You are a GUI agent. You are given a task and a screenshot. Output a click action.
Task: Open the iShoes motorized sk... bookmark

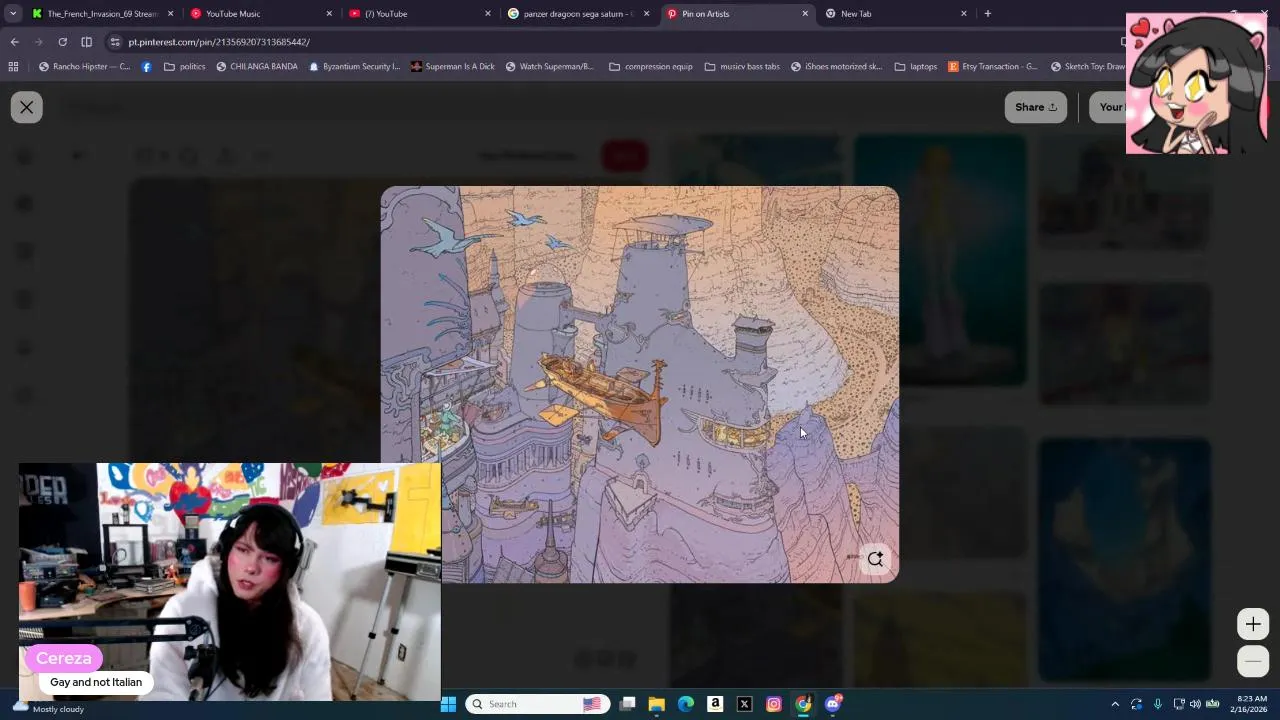pos(836,67)
